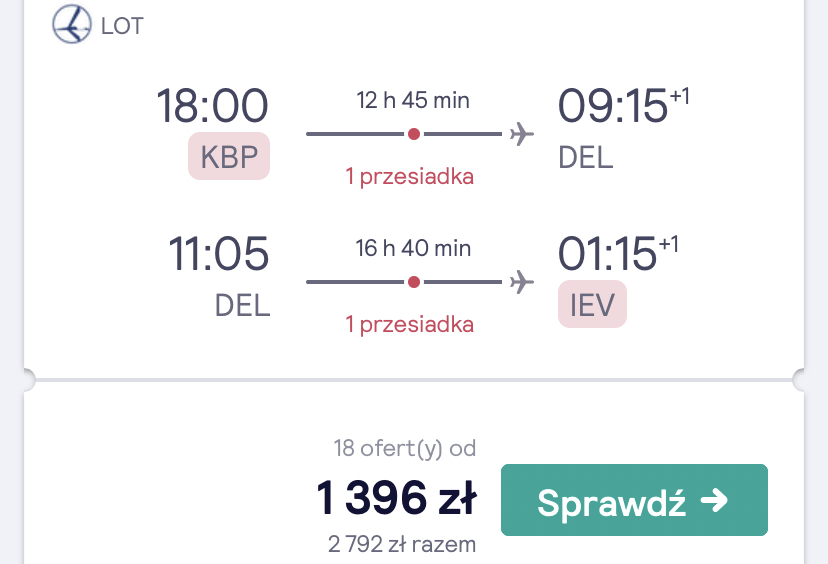
Task: Click the 12 h 45 min duration label
Action: pyautogui.click(x=413, y=100)
